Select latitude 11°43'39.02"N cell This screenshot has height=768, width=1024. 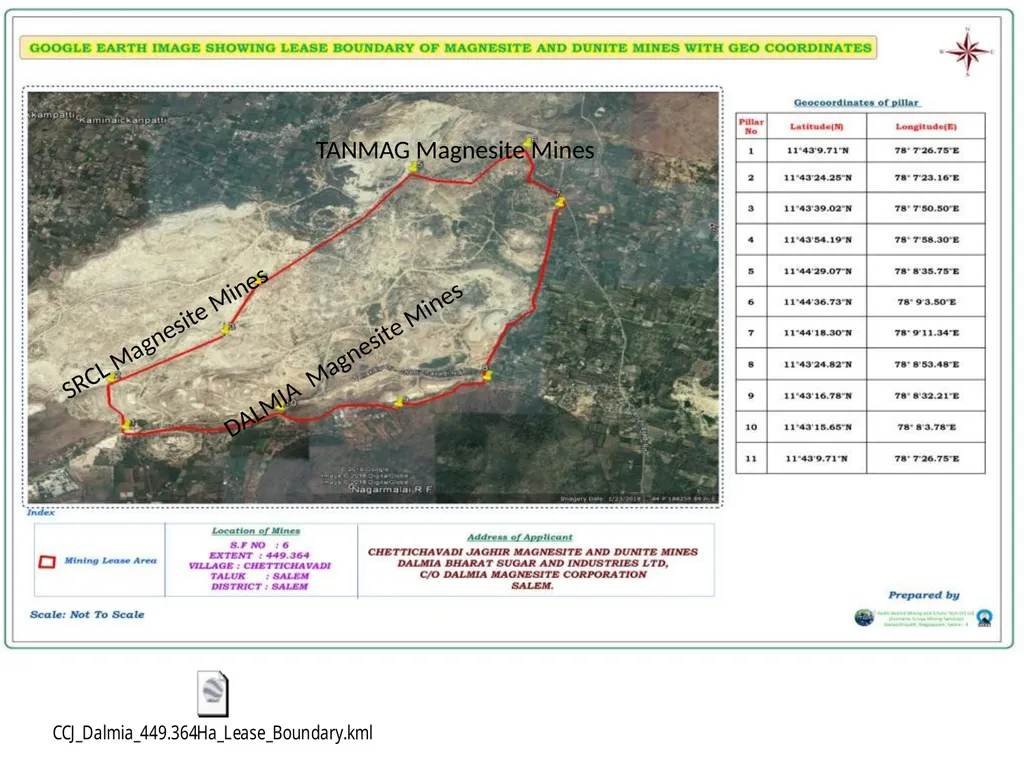pos(817,208)
